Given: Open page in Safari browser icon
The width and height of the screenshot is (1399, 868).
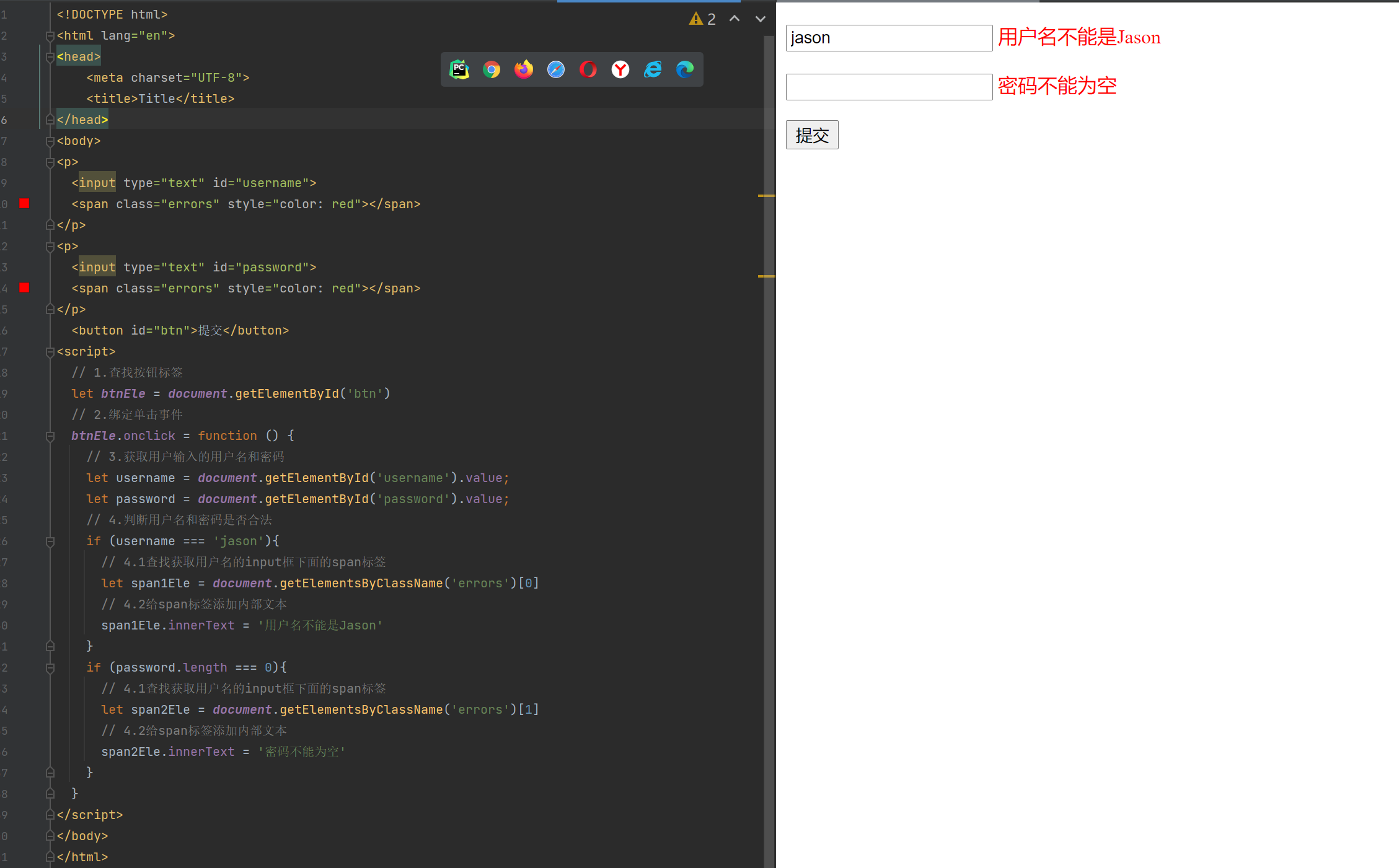Looking at the screenshot, I should pos(556,69).
